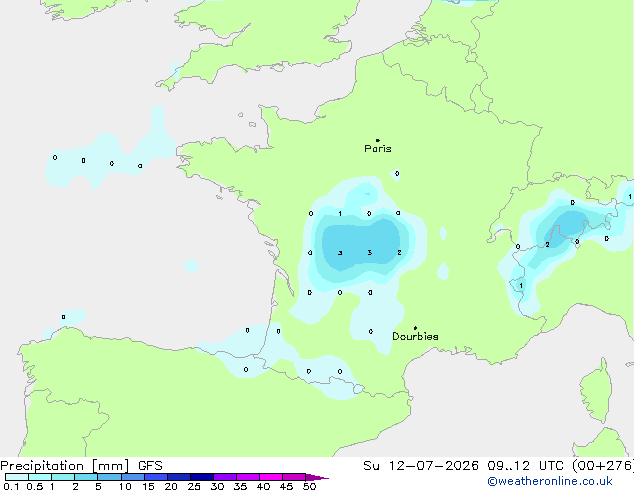Screen dimensions: 634x490
Task: Click the legend value '20'
Action: [x=171, y=486]
